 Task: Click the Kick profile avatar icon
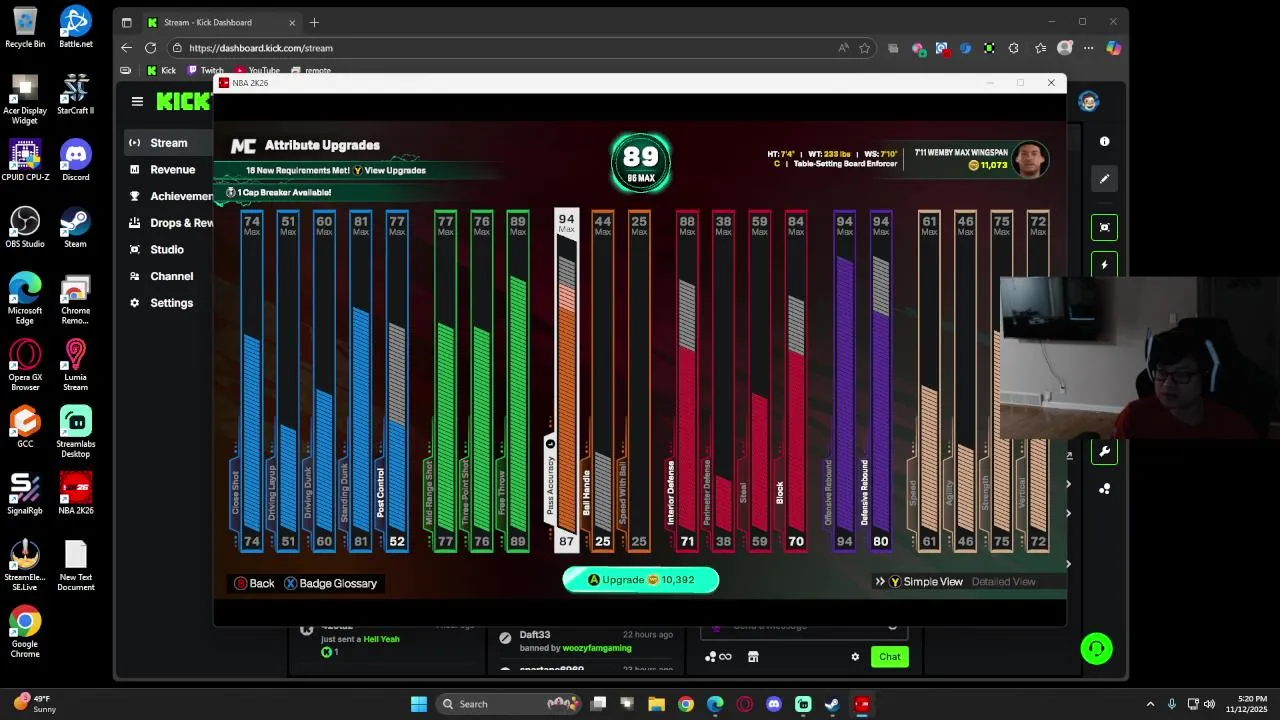[1089, 101]
